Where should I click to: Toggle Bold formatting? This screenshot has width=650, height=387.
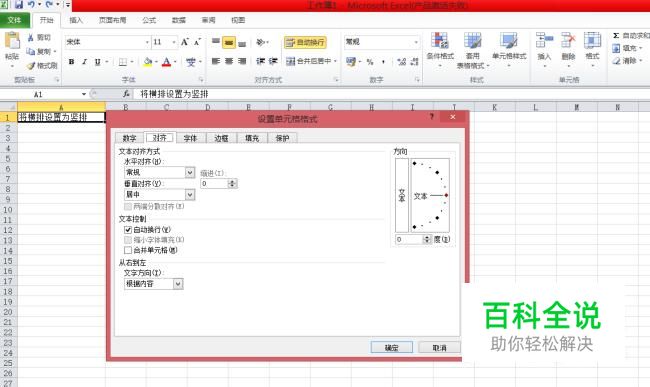71,62
